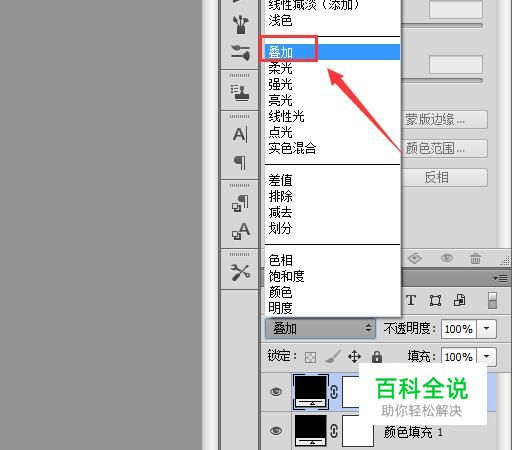Screen dimensions: 512x450
Task: Choose 饱和度 blend mode
Action: coord(333,276)
